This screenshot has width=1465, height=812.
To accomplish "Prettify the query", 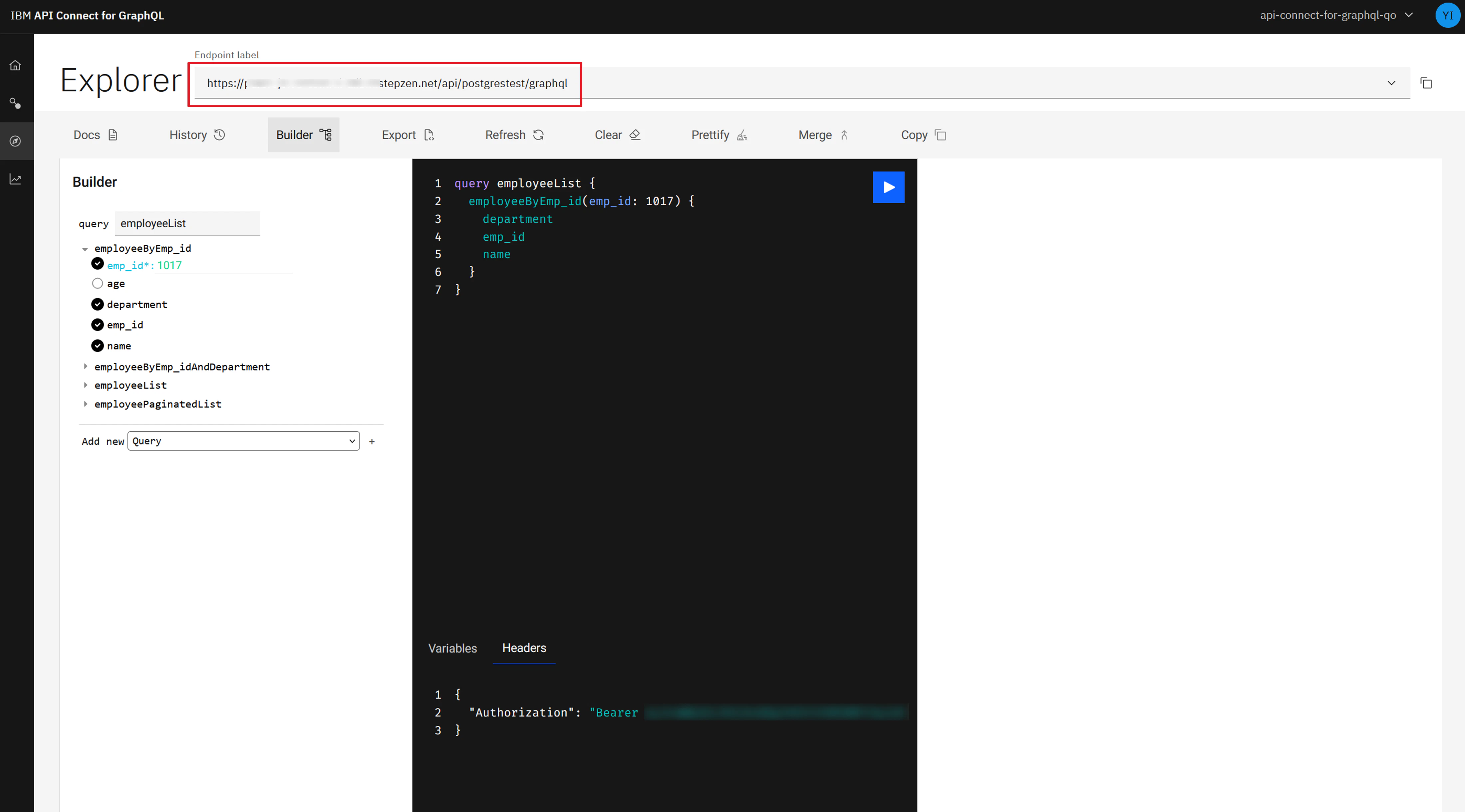I will click(719, 135).
